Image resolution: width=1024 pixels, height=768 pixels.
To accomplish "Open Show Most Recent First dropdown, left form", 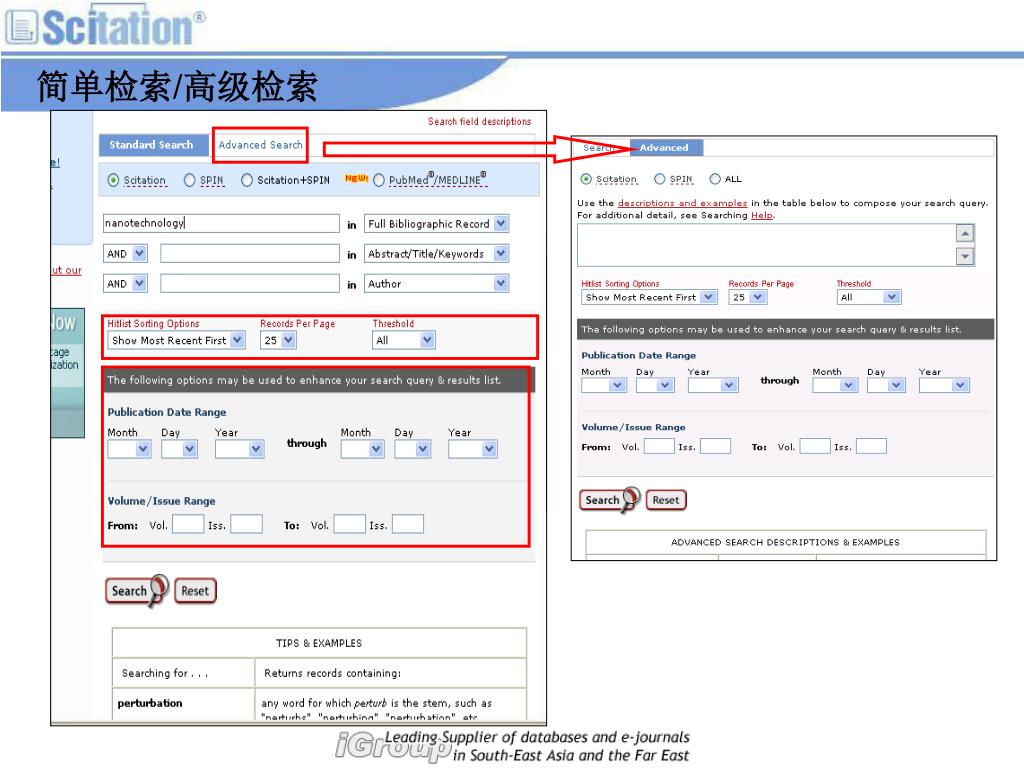I will pos(176,340).
